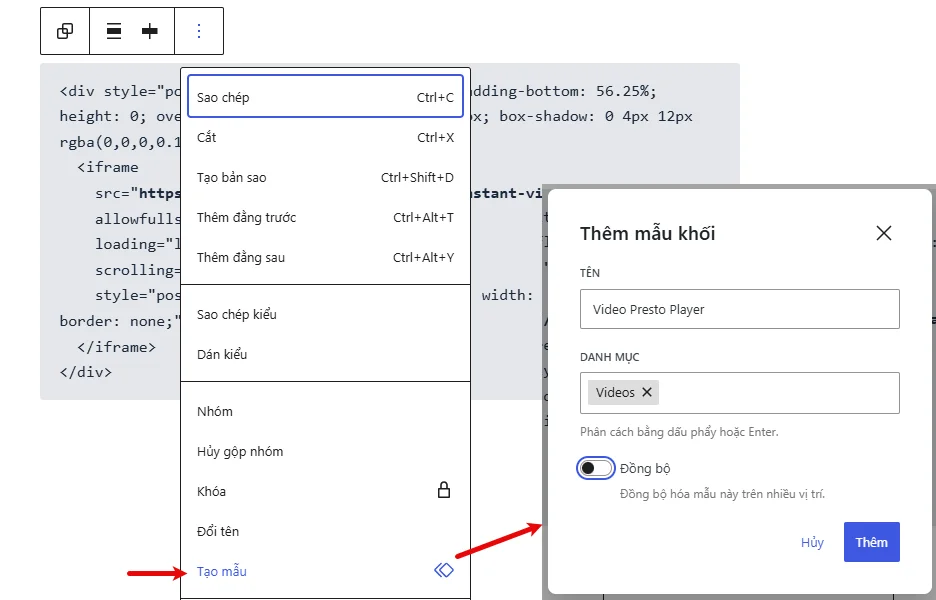Open the three-dot block options menu
Image resolution: width=936 pixels, height=600 pixels.
199,31
